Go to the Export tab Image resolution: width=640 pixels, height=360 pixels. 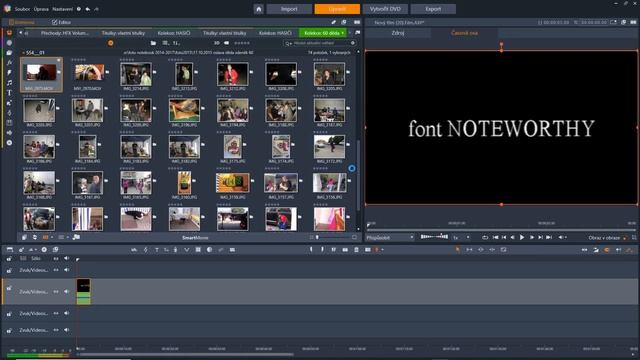pyautogui.click(x=433, y=9)
